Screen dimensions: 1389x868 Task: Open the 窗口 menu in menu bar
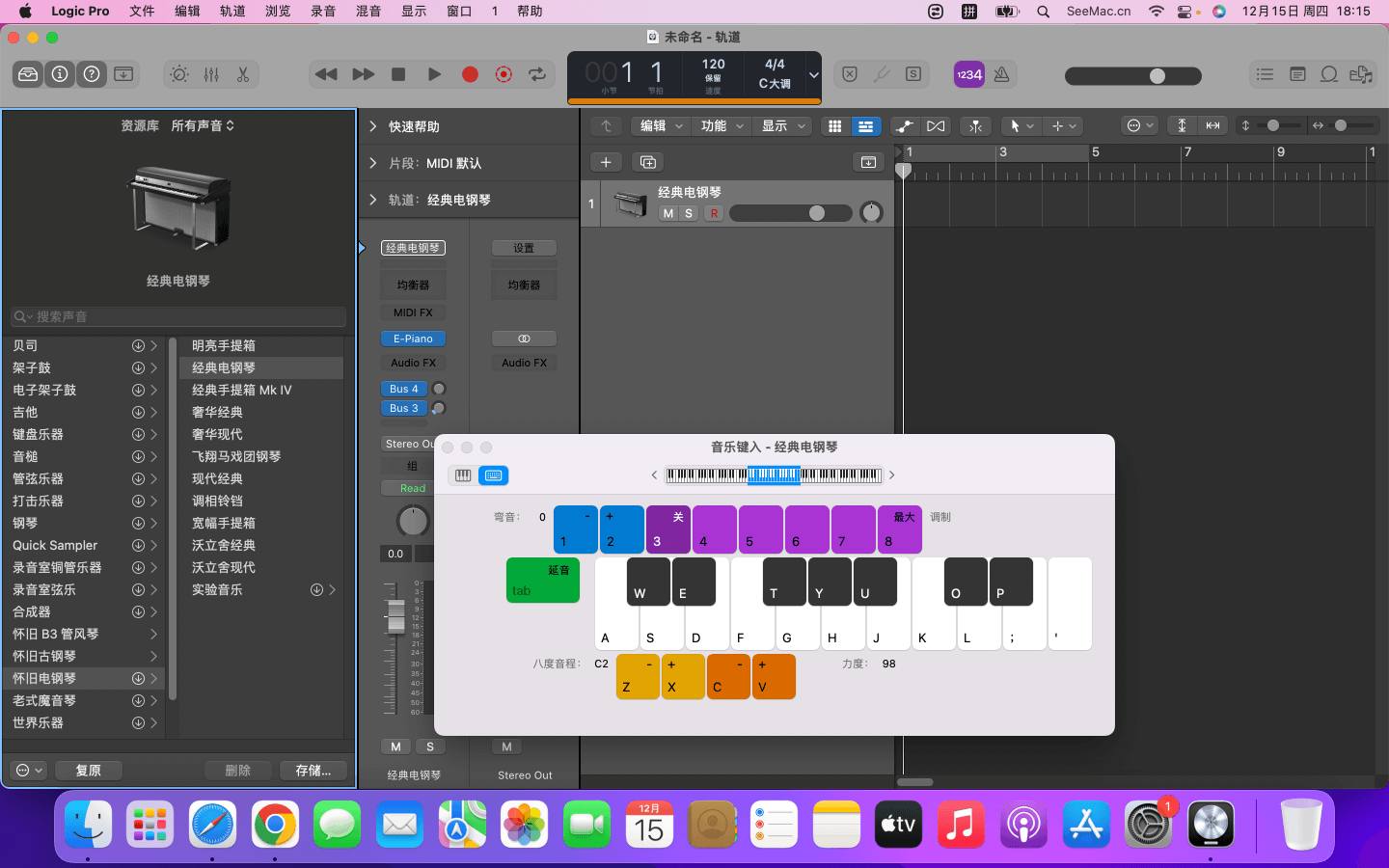tap(459, 12)
